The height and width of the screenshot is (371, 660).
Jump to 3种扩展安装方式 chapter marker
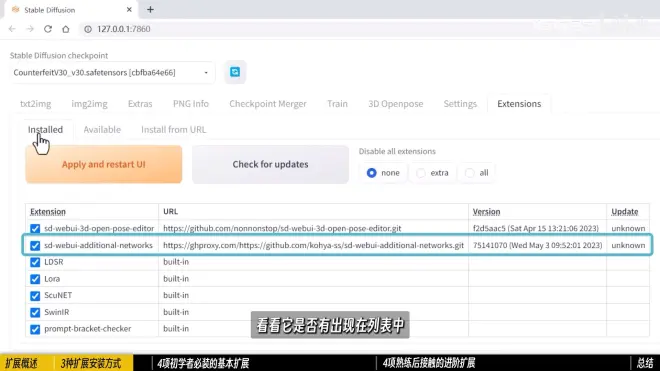click(91, 363)
